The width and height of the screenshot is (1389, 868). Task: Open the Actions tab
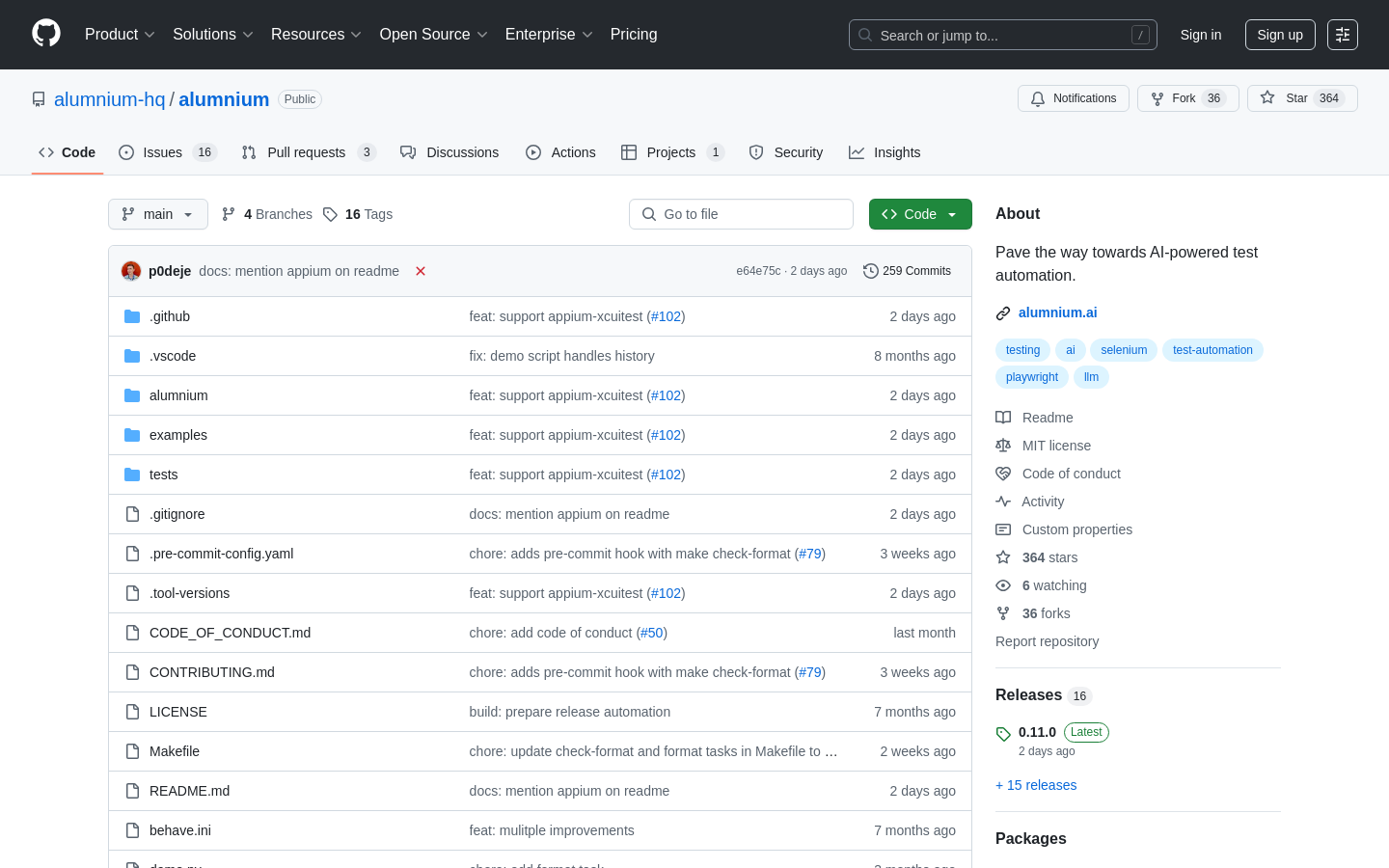pos(560,152)
